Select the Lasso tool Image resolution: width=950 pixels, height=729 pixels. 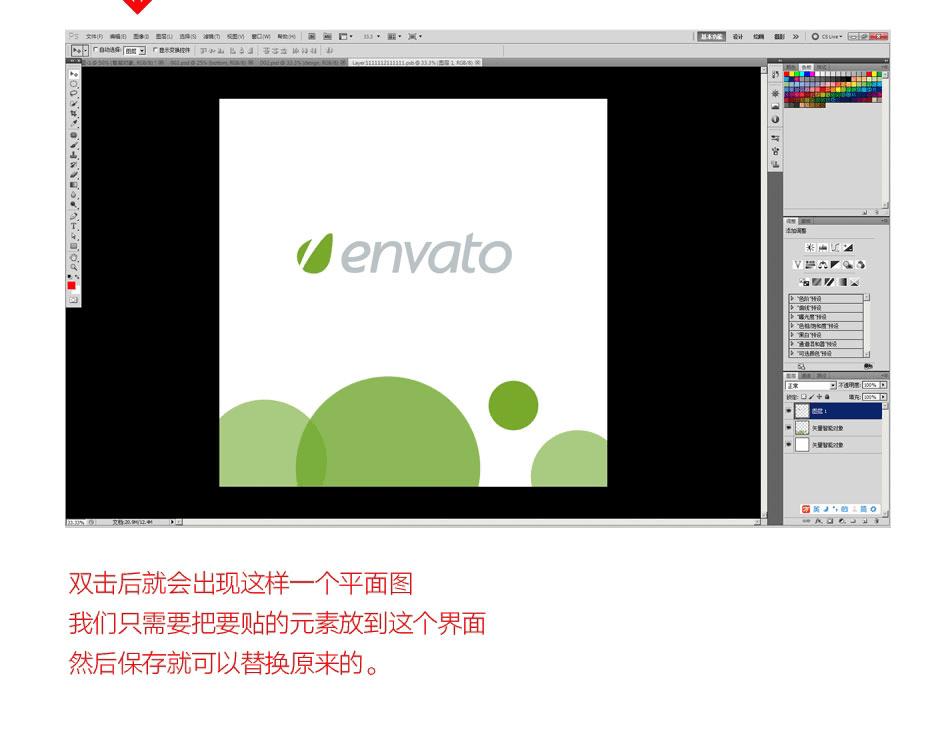click(74, 93)
